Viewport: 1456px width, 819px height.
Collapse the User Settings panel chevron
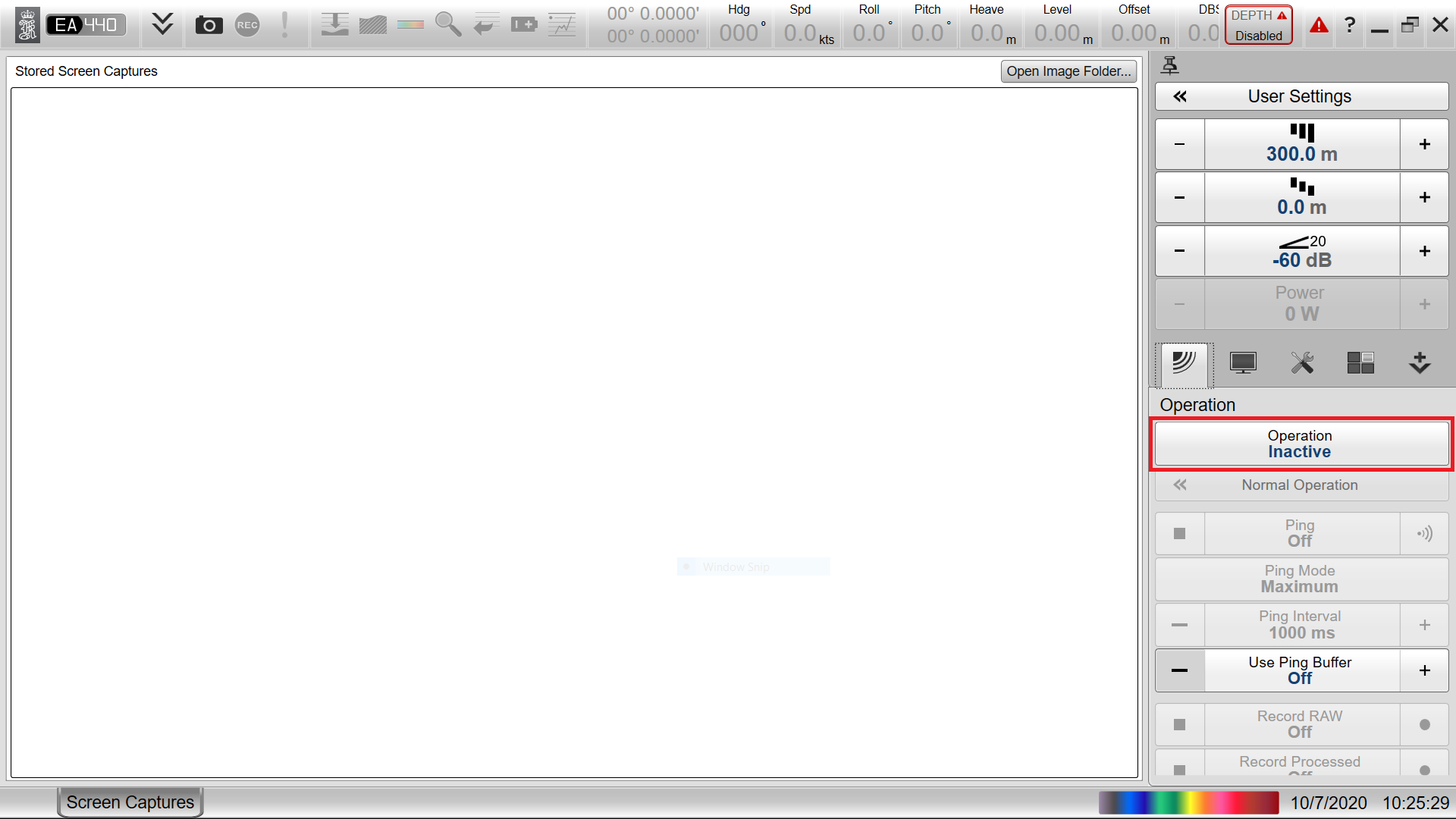click(1180, 96)
